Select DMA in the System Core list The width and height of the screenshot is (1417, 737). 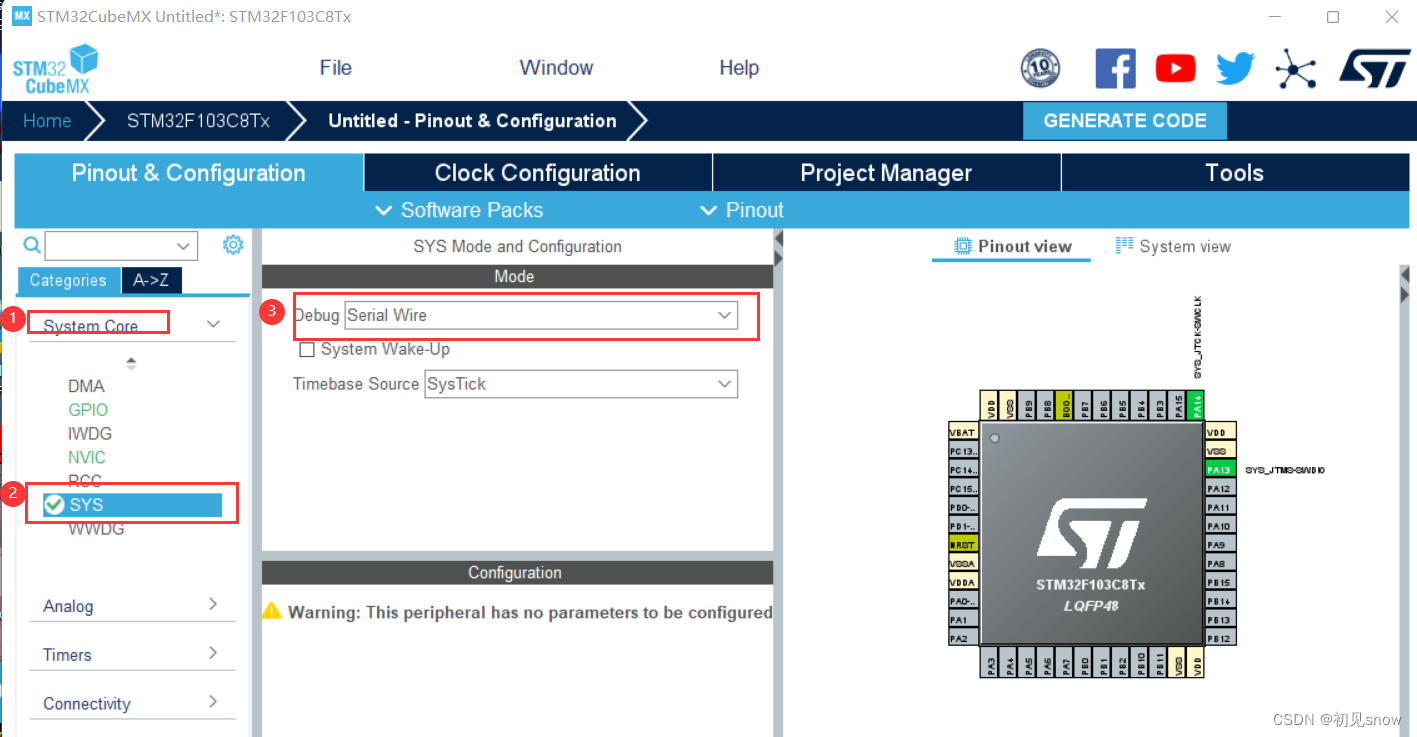(x=86, y=386)
